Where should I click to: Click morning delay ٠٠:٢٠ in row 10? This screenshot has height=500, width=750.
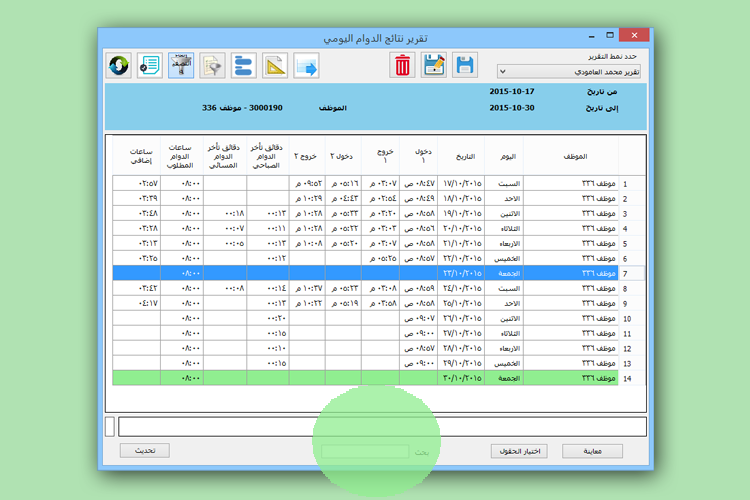(x=268, y=319)
